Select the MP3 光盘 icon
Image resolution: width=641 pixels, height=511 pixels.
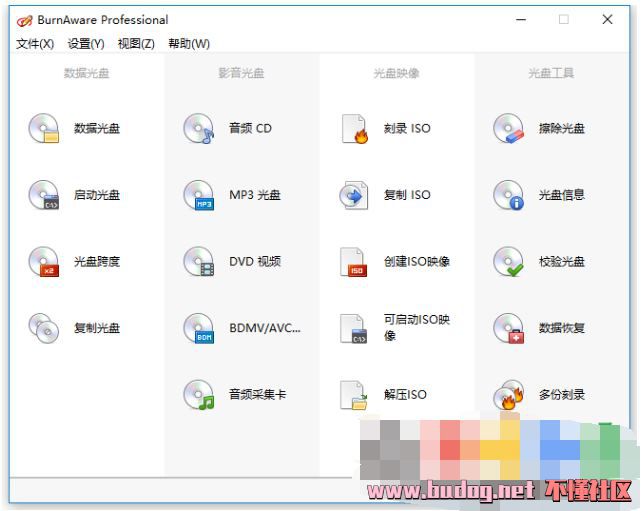[x=199, y=195]
